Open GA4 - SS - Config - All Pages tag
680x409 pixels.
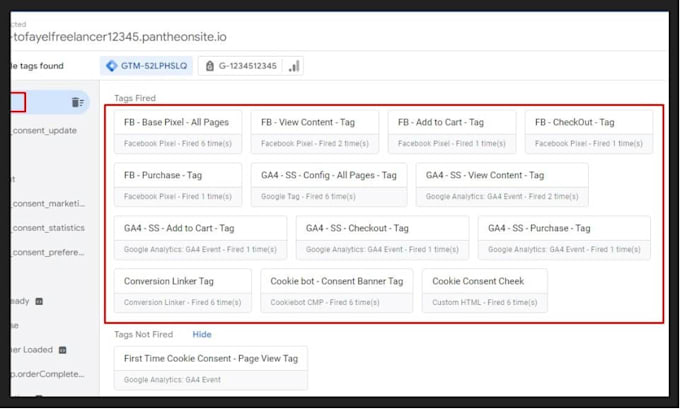(x=329, y=185)
